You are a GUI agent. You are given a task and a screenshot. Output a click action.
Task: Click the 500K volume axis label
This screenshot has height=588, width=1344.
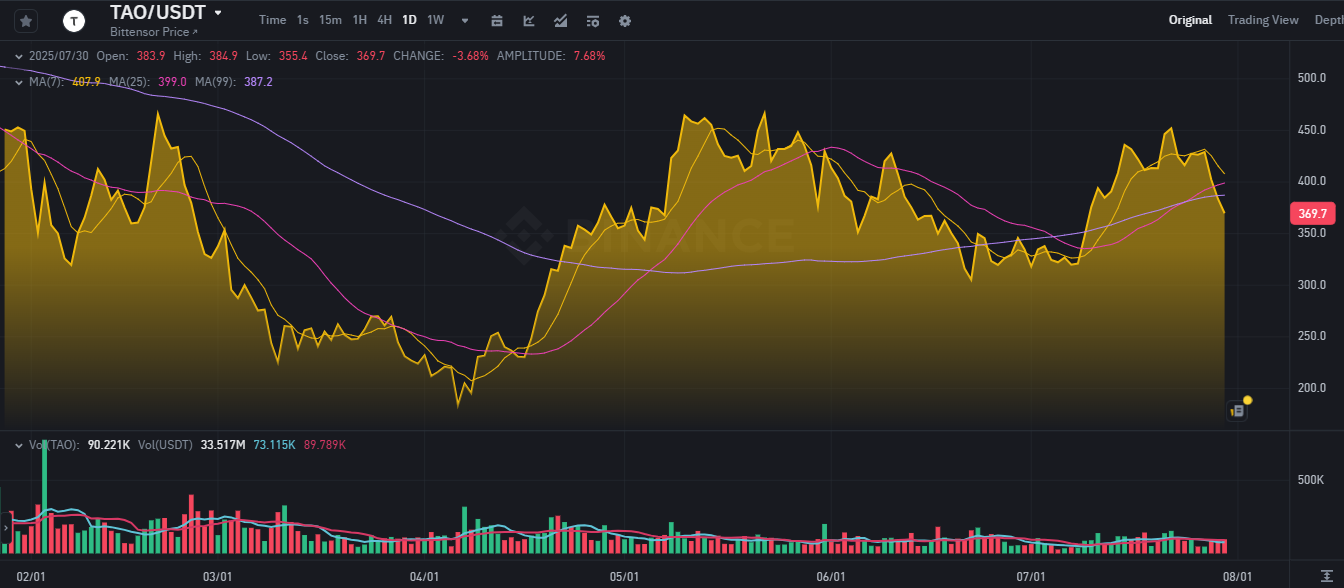coord(1311,480)
